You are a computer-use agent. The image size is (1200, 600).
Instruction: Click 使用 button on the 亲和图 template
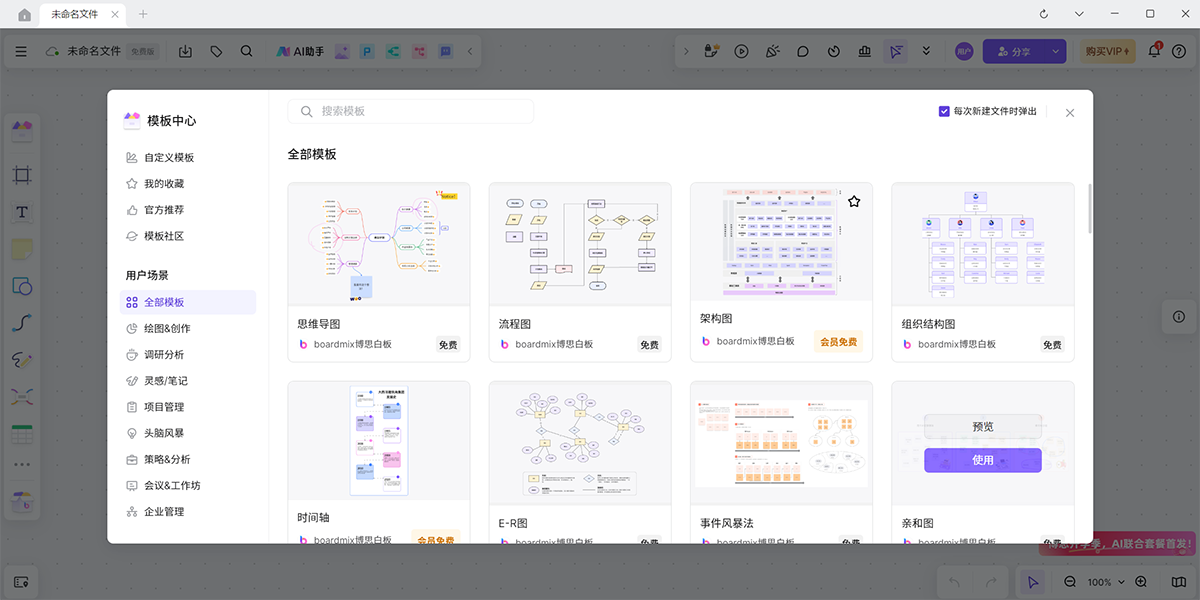point(982,460)
